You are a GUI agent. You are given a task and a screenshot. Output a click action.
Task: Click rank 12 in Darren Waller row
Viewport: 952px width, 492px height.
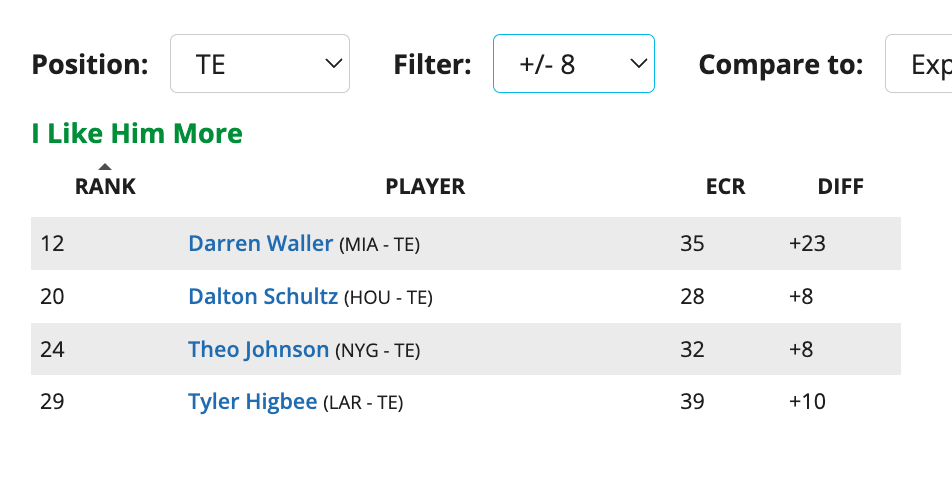52,243
